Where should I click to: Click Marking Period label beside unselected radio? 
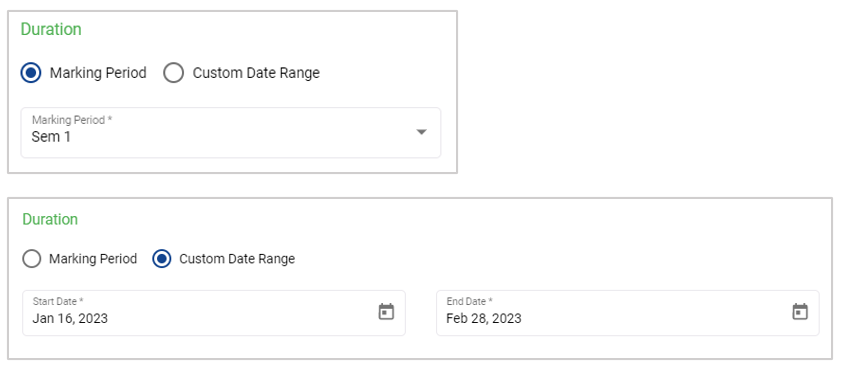(x=93, y=259)
